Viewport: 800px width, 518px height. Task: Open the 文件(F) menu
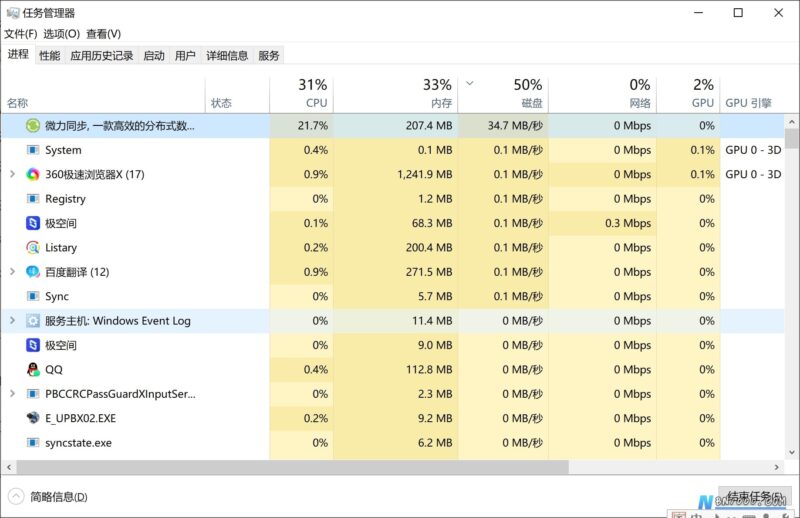(21, 34)
